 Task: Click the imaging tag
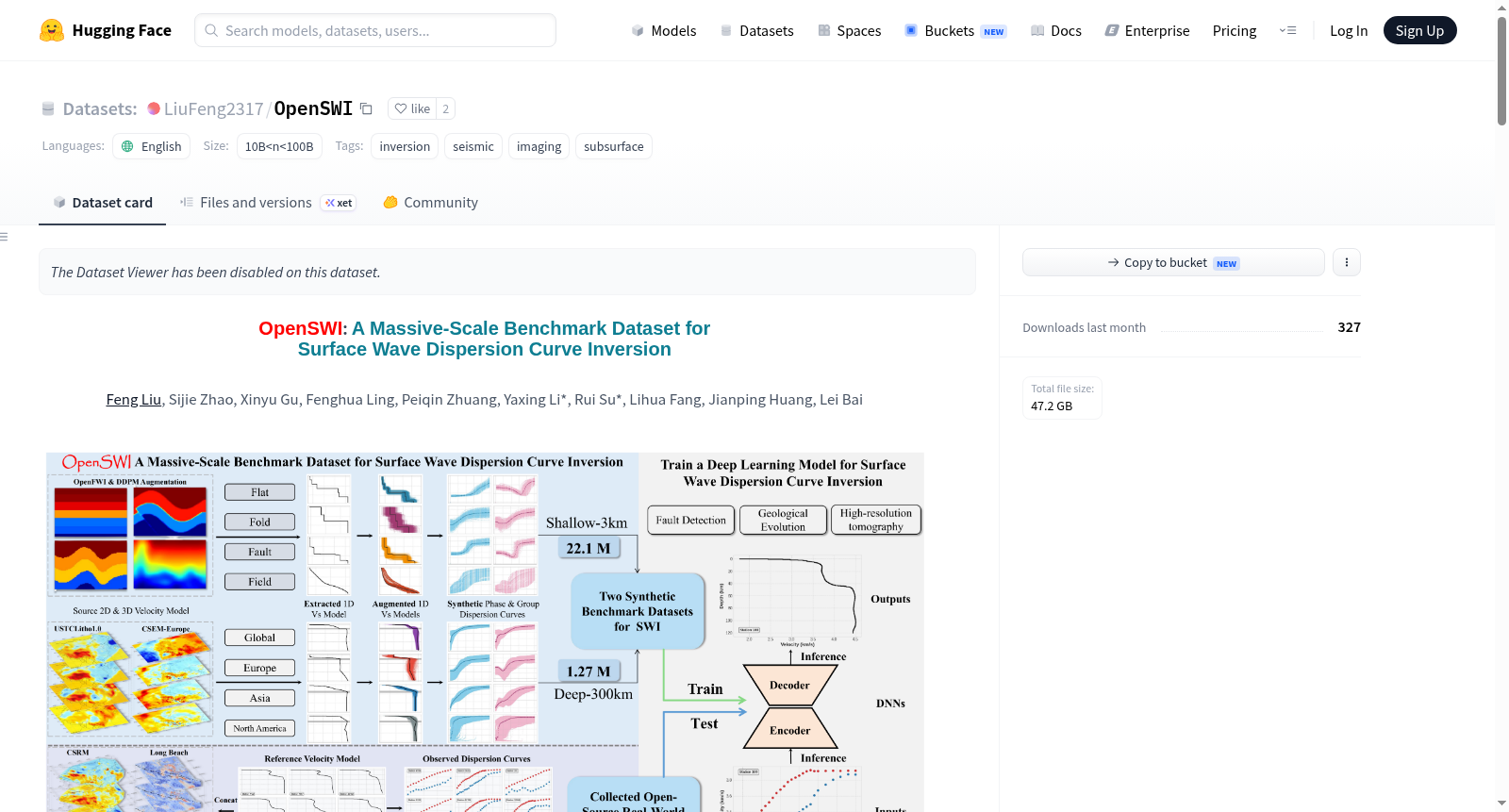click(x=539, y=146)
